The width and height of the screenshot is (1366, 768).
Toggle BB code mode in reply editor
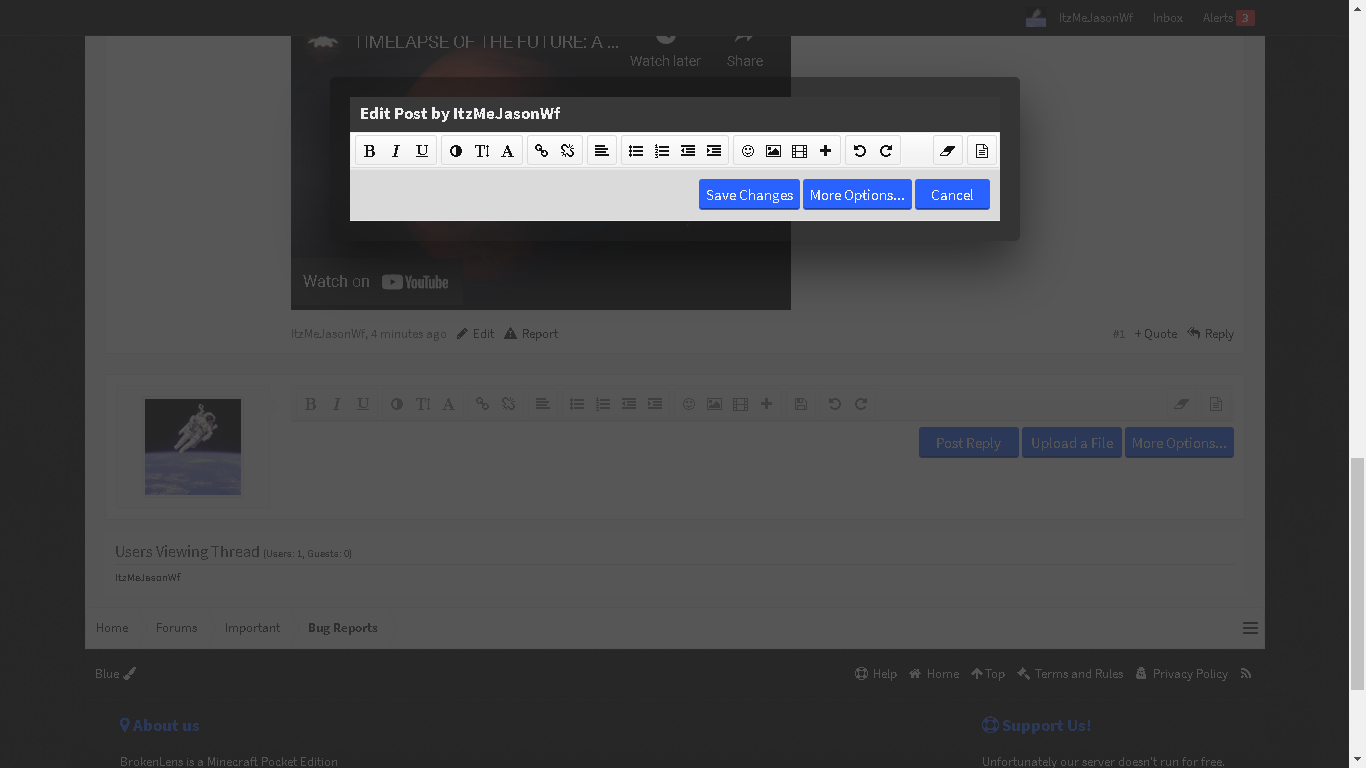(x=1216, y=404)
